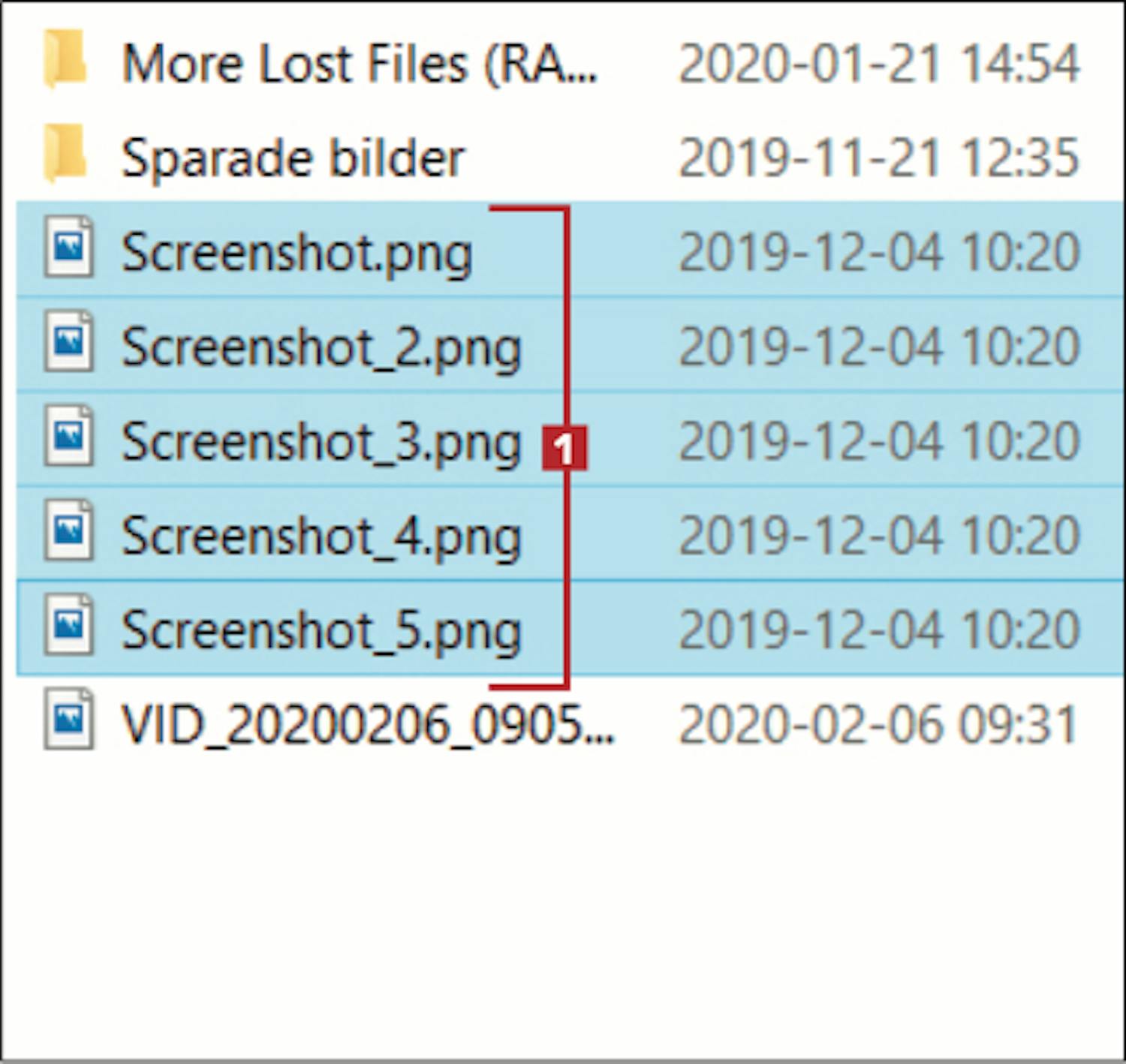The width and height of the screenshot is (1126, 1064).
Task: Click the 2020-02-06 09:31 date entry
Action: coord(878,726)
